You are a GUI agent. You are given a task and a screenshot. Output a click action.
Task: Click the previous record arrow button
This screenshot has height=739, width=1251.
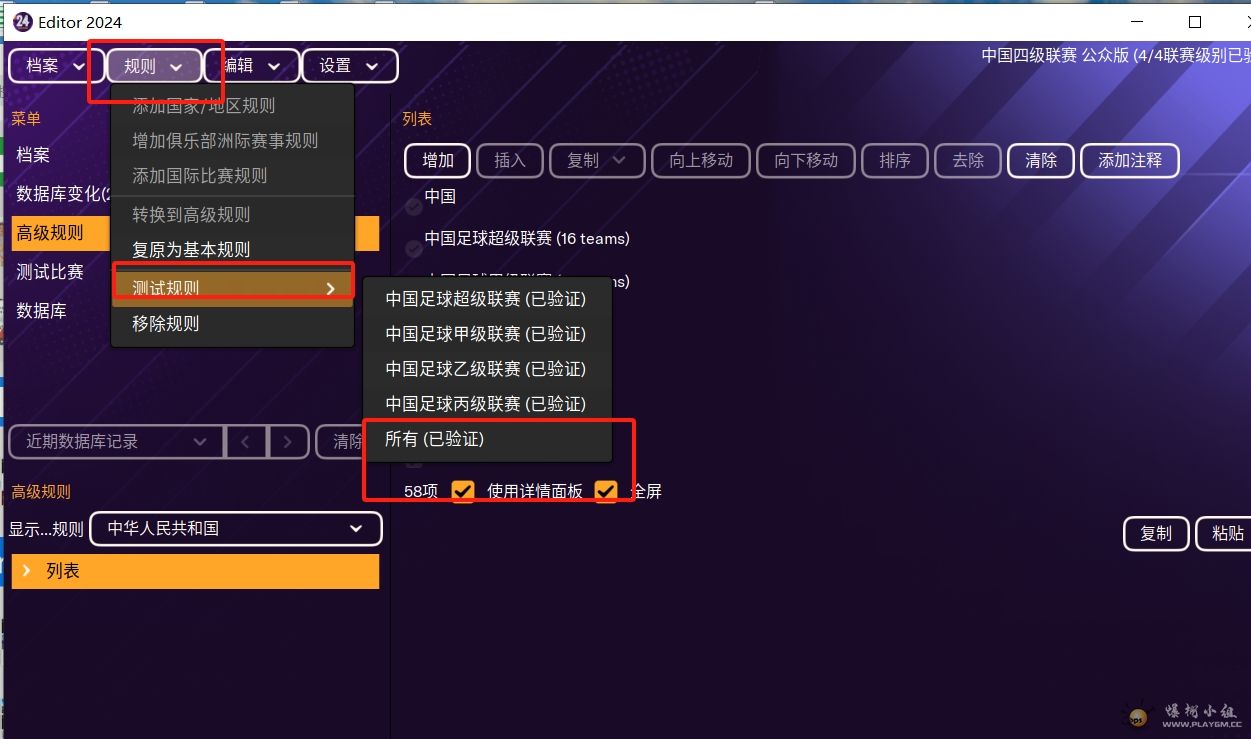point(246,442)
